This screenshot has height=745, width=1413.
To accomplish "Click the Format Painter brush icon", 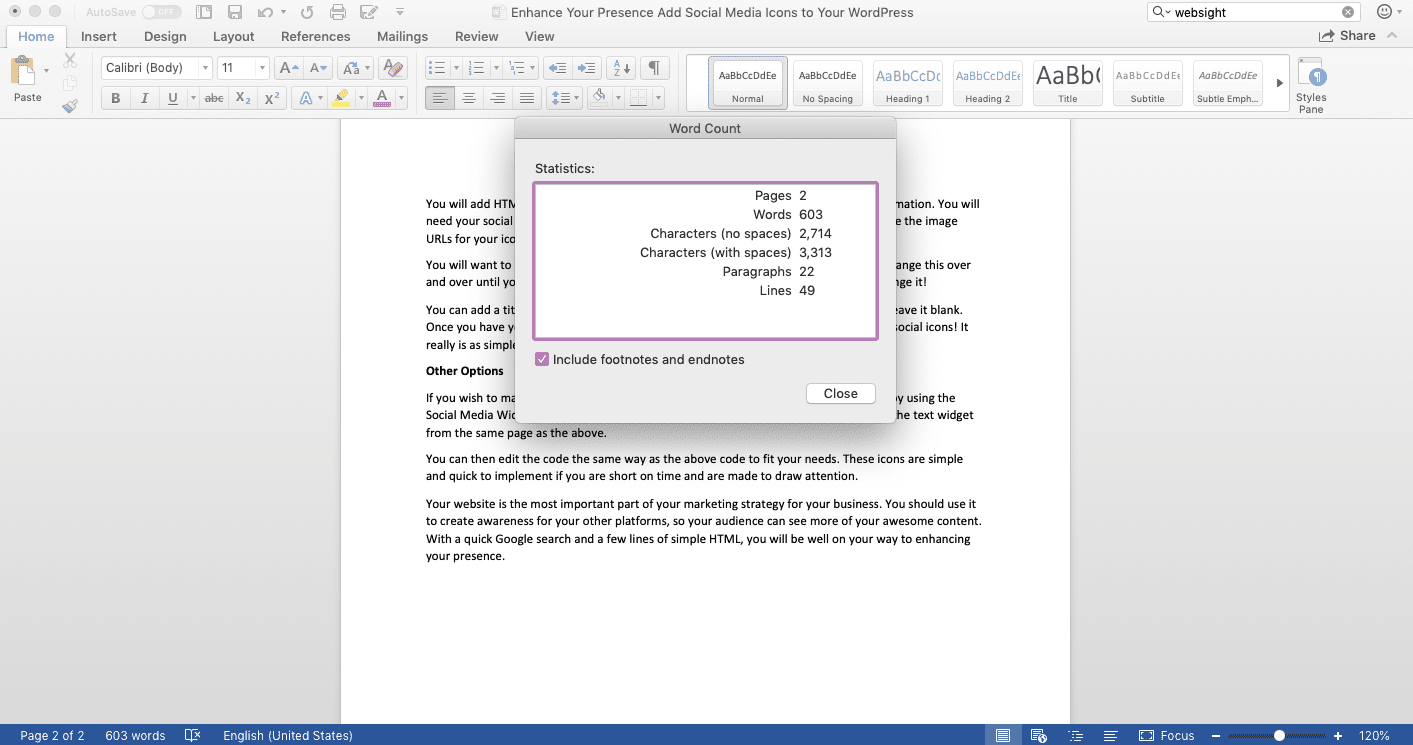I will coord(70,105).
